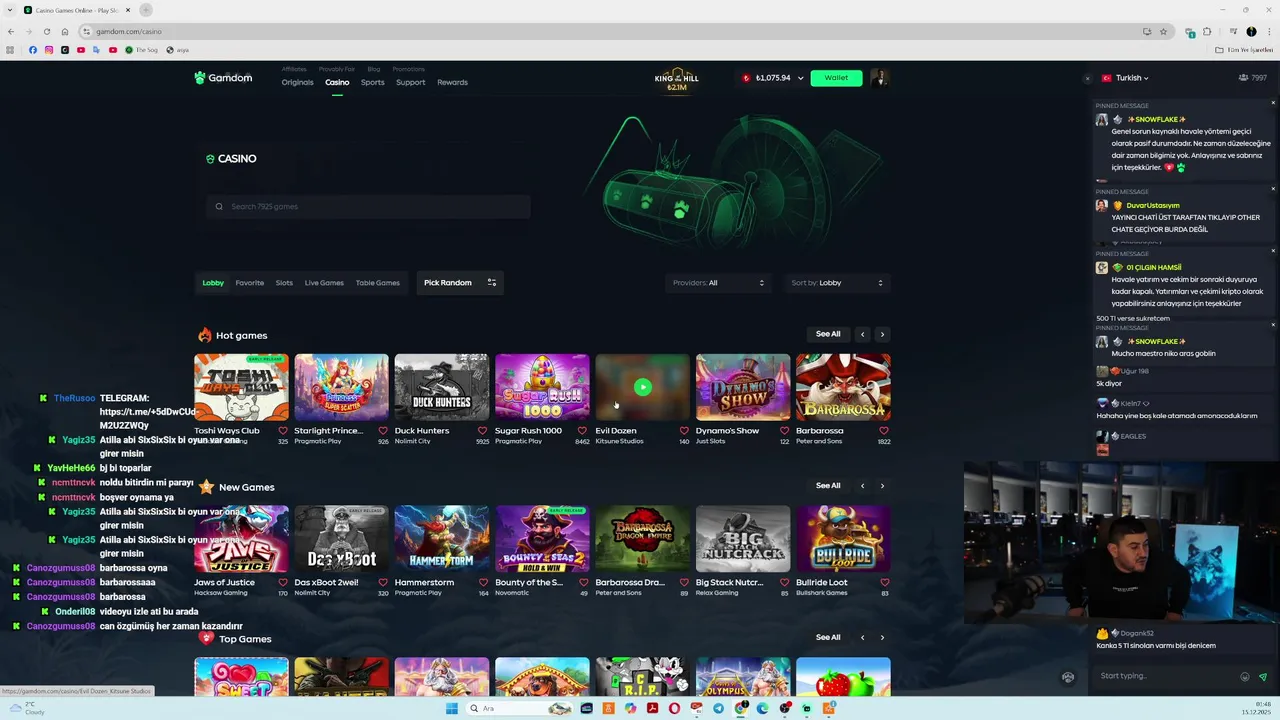This screenshot has width=1280, height=720.
Task: Switch to the Originals menu
Action: point(297,82)
